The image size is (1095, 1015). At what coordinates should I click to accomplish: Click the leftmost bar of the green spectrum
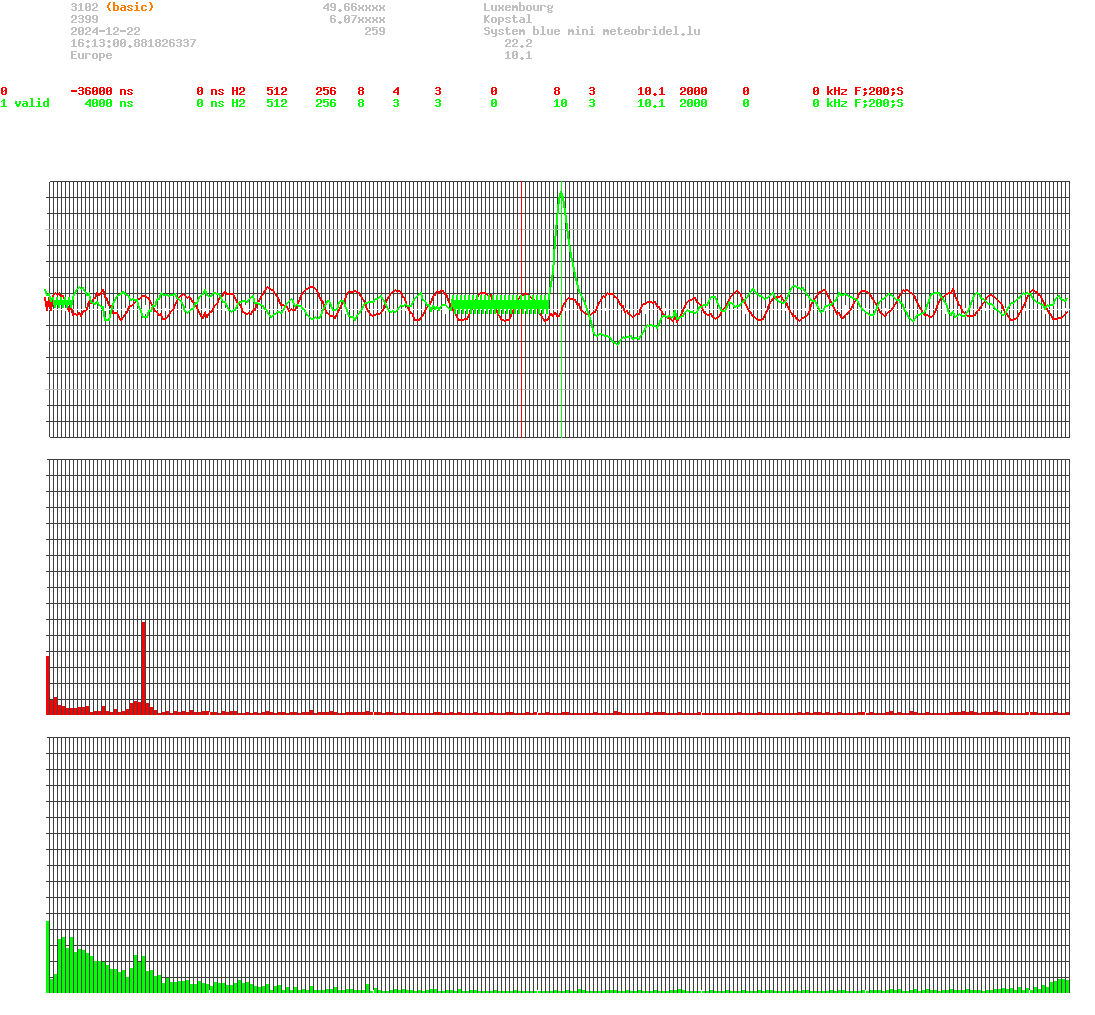click(48, 956)
